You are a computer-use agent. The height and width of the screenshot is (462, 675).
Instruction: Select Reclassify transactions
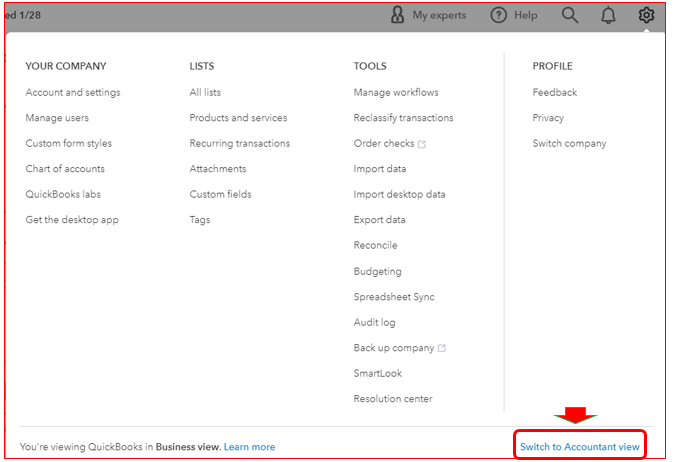(x=403, y=118)
